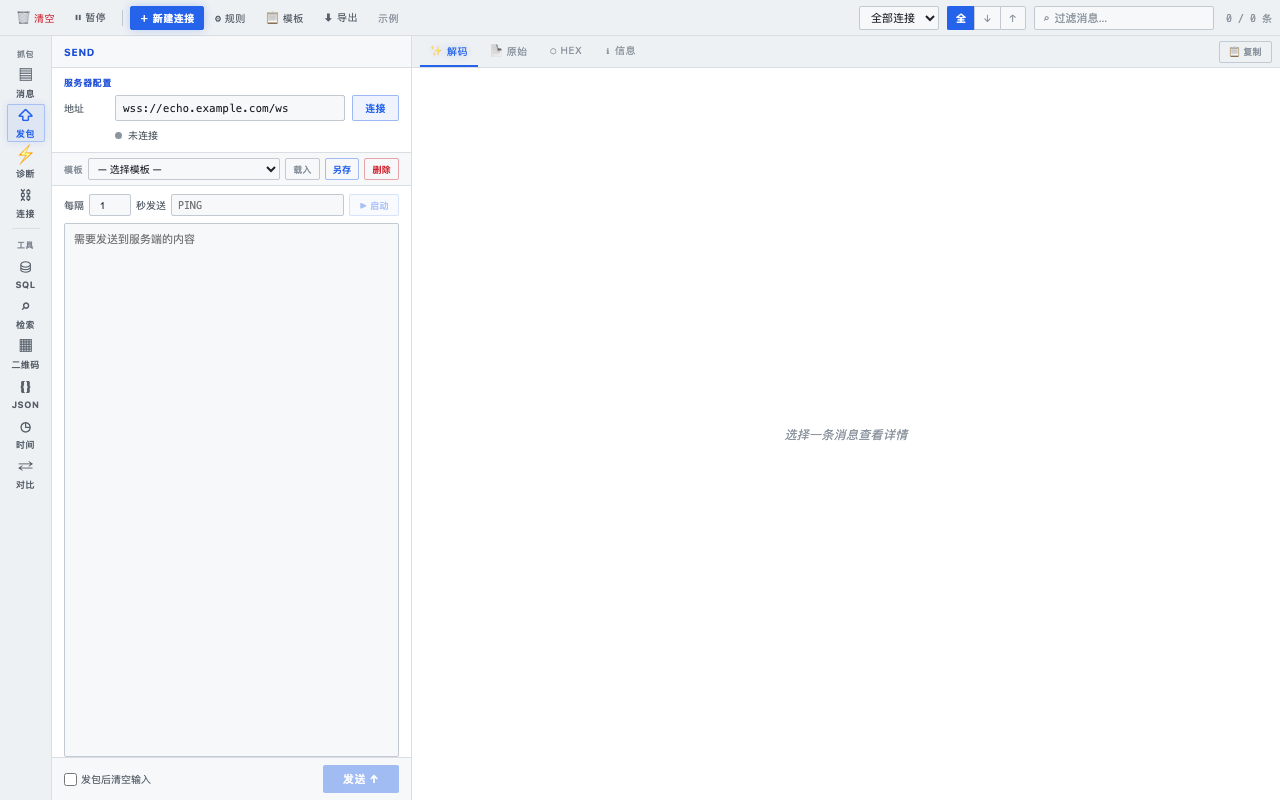Open the JSON tool in sidebar
Viewport: 1280px width, 800px height.
25,394
